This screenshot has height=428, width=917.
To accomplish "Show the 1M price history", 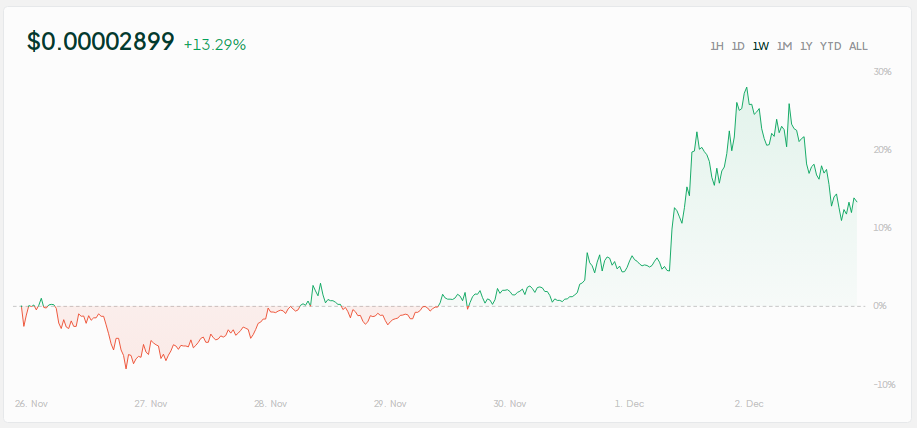I will point(784,46).
